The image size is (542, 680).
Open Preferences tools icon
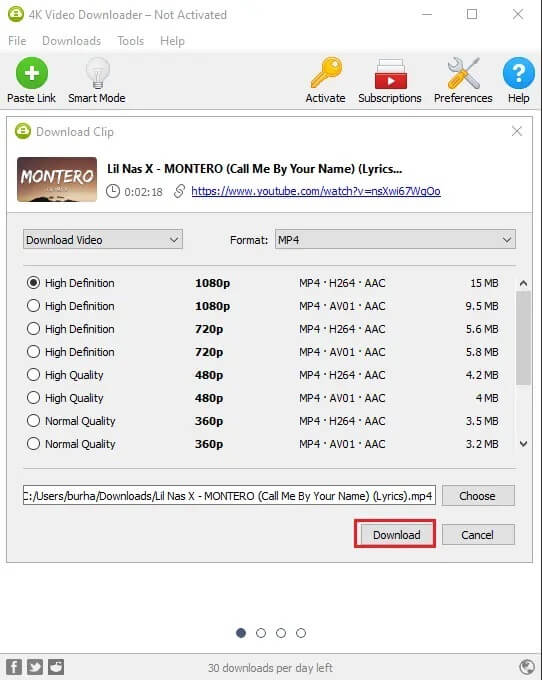point(463,73)
